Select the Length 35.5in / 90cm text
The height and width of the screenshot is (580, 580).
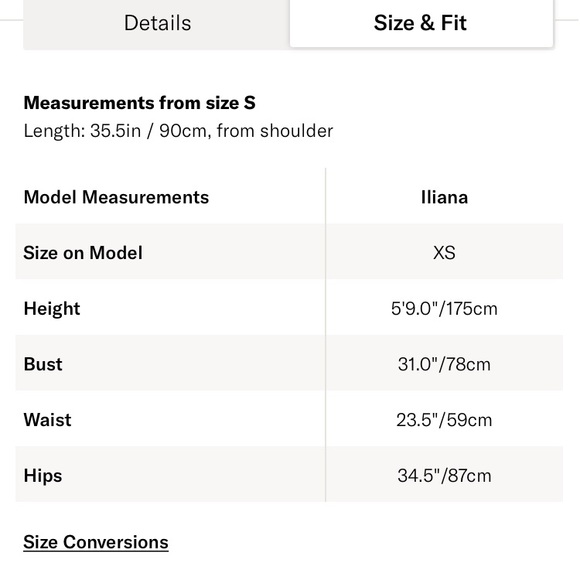178,131
